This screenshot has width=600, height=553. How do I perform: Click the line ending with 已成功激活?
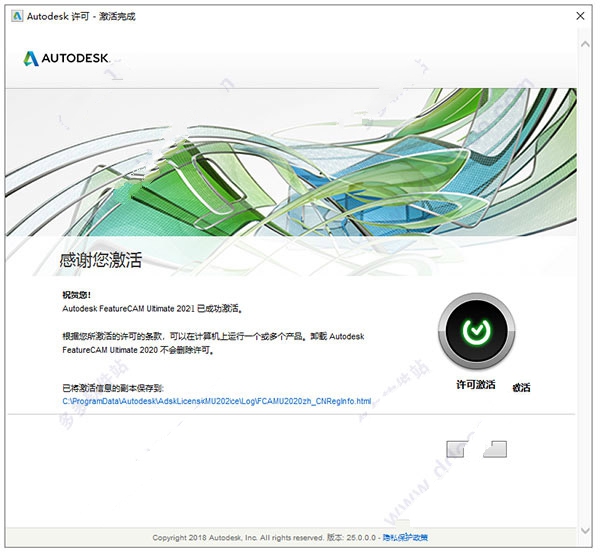click(152, 308)
